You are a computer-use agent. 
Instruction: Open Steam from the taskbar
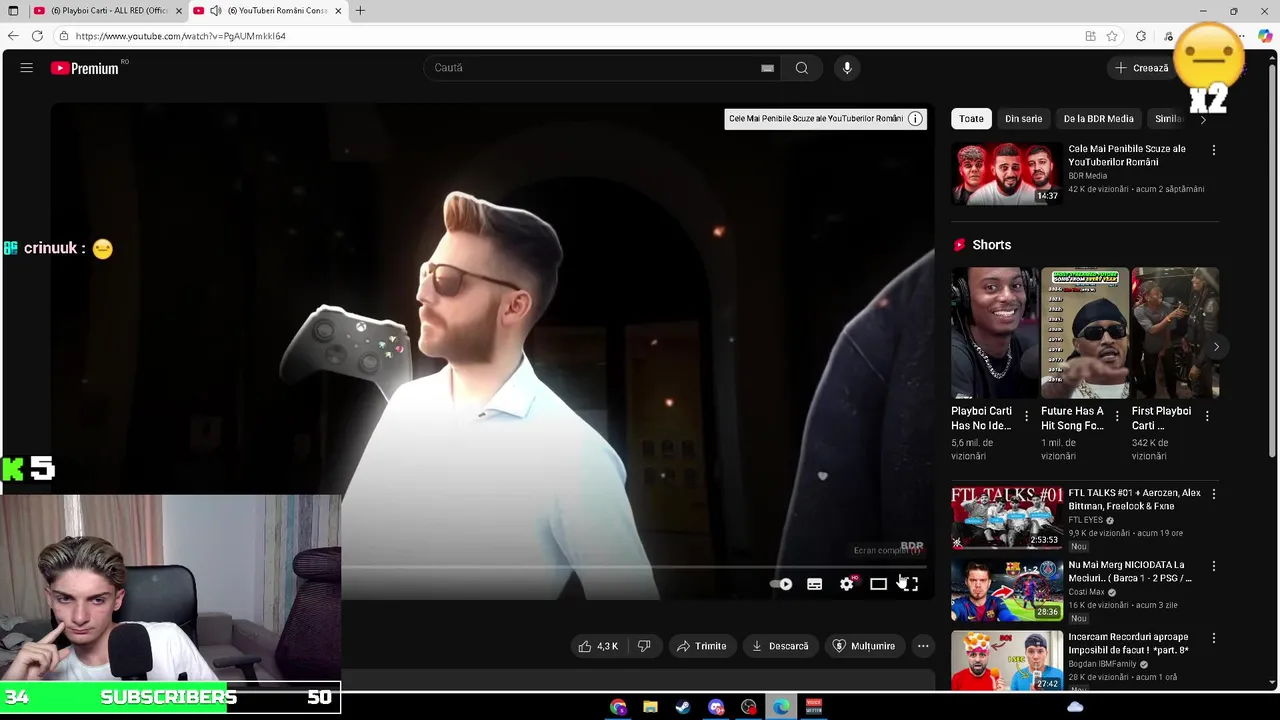[x=683, y=707]
